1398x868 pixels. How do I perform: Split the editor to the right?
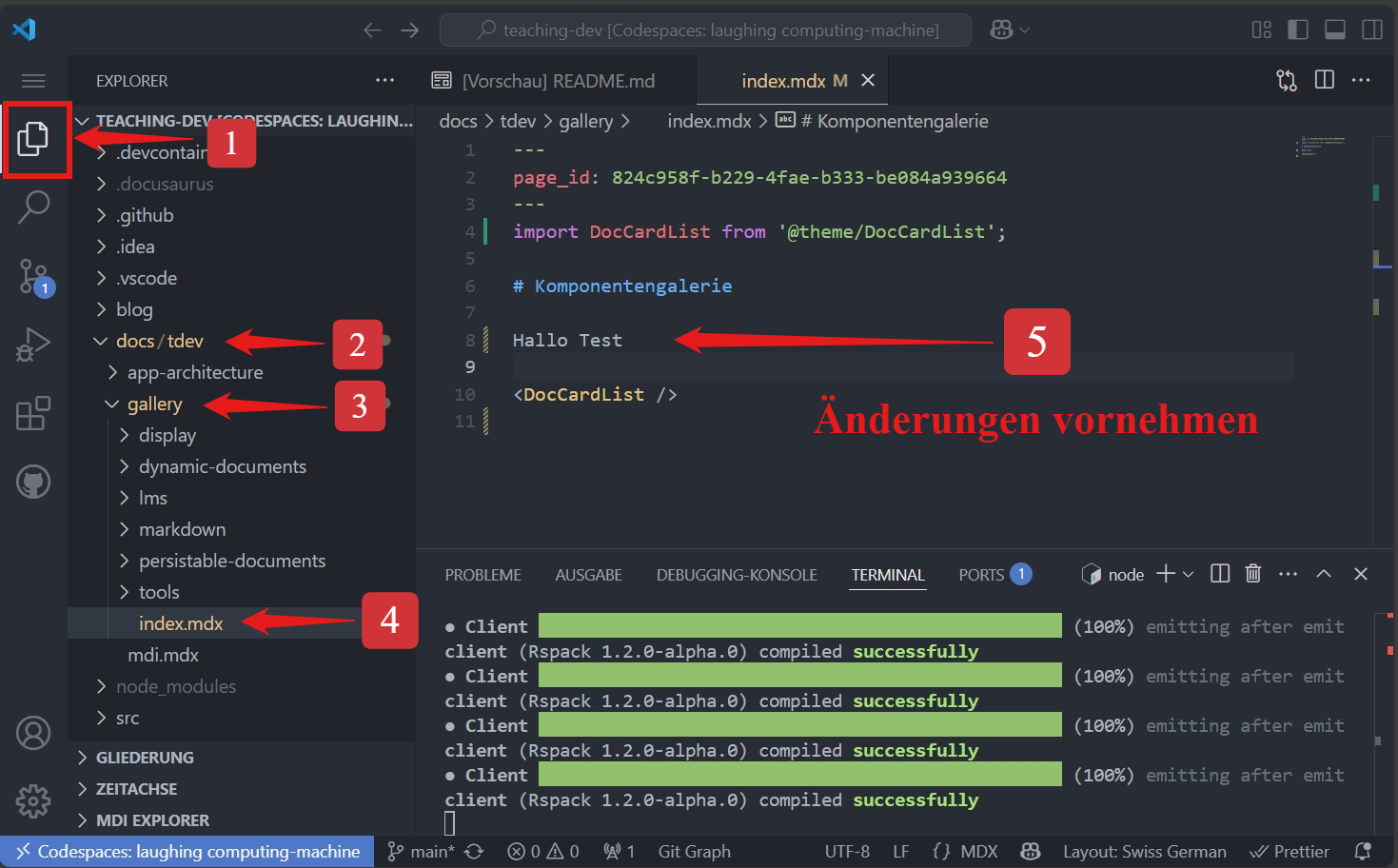coord(1324,80)
